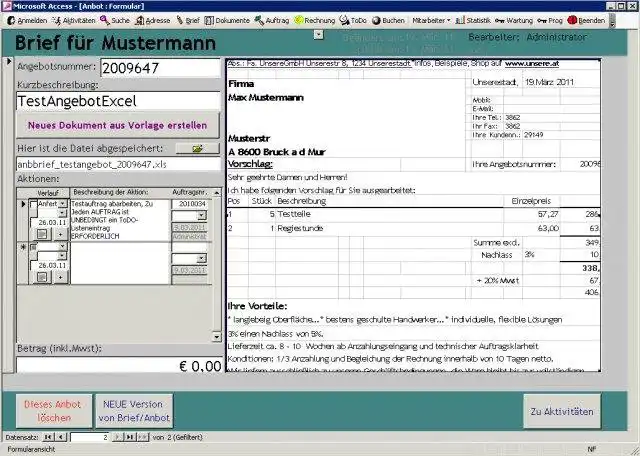
Task: Click the Anmelden toolbar button
Action: (27, 20)
